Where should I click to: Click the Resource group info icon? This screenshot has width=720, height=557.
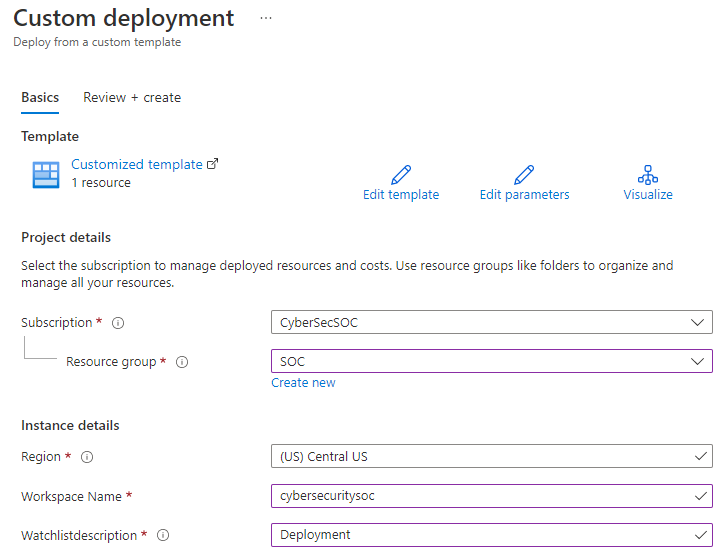click(x=182, y=362)
